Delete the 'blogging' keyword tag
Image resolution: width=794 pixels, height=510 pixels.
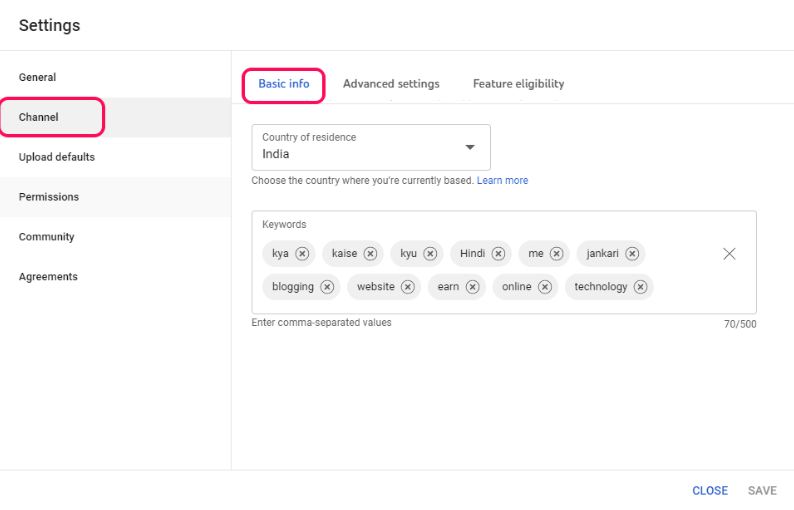tap(327, 287)
